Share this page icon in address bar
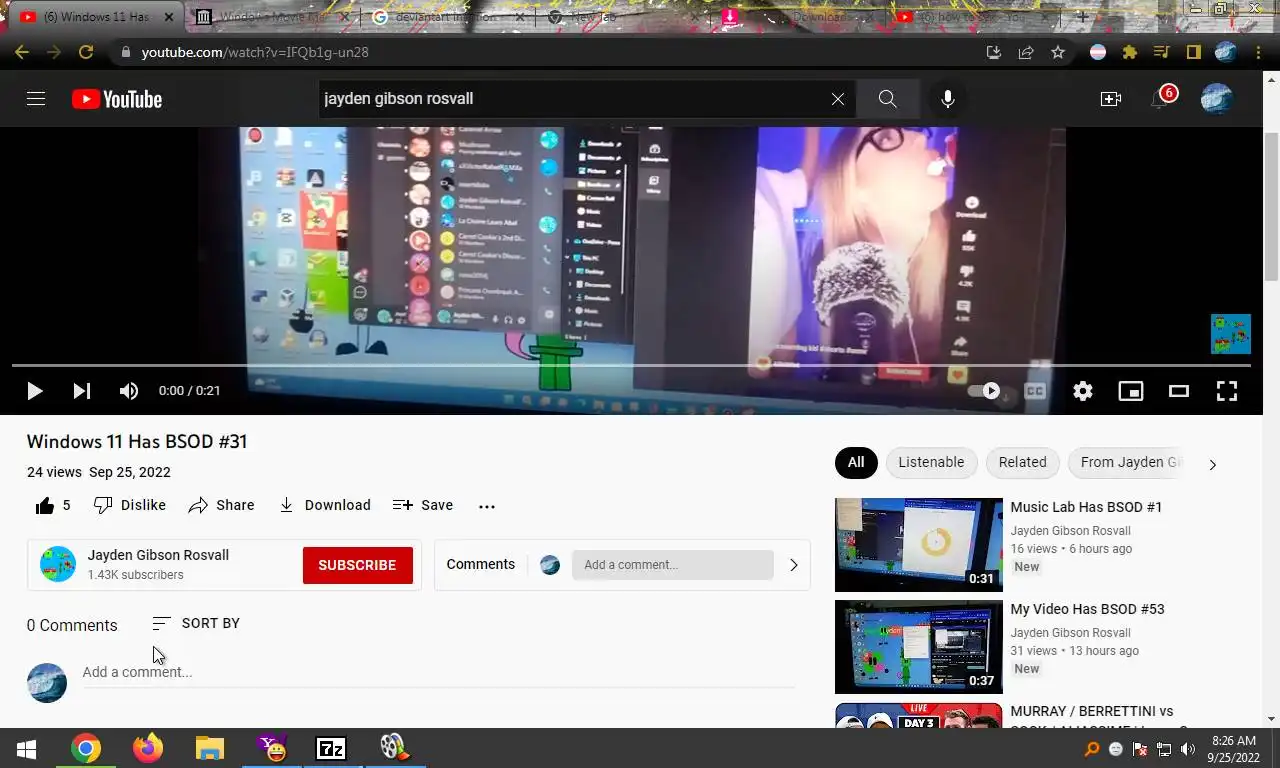The image size is (1280, 768). coord(1026,52)
